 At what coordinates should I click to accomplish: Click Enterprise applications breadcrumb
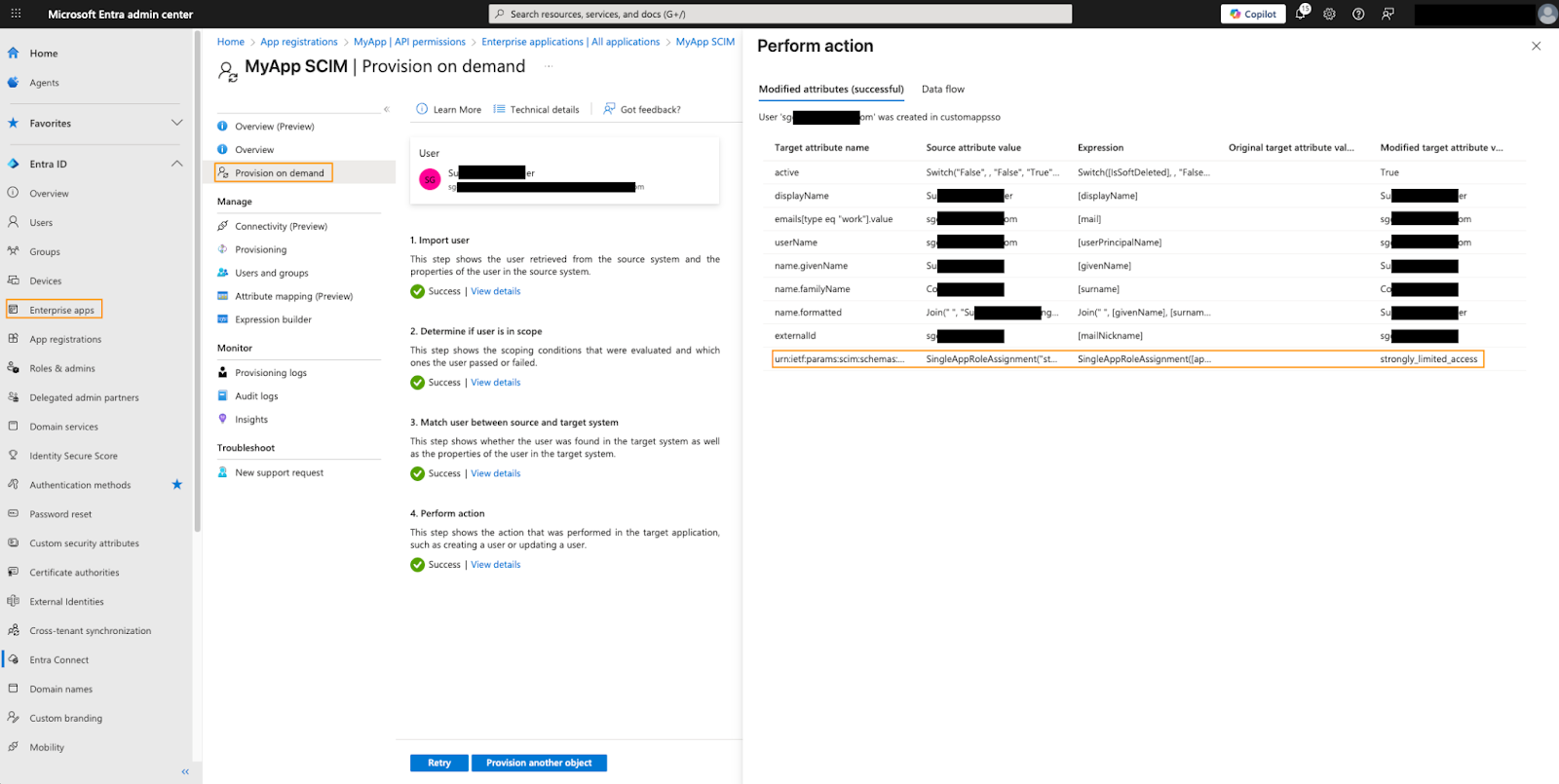(571, 42)
